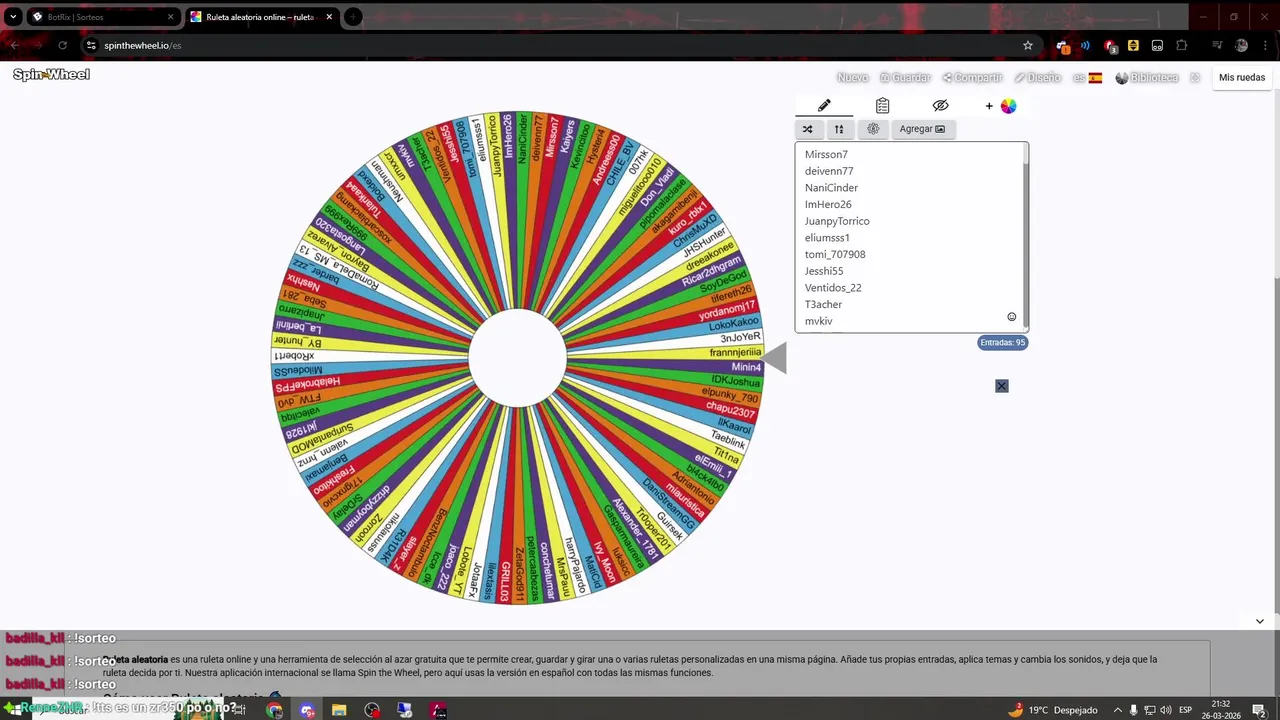Image resolution: width=1280 pixels, height=720 pixels.
Task: Sort the entries with the sort icon
Action: point(839,129)
